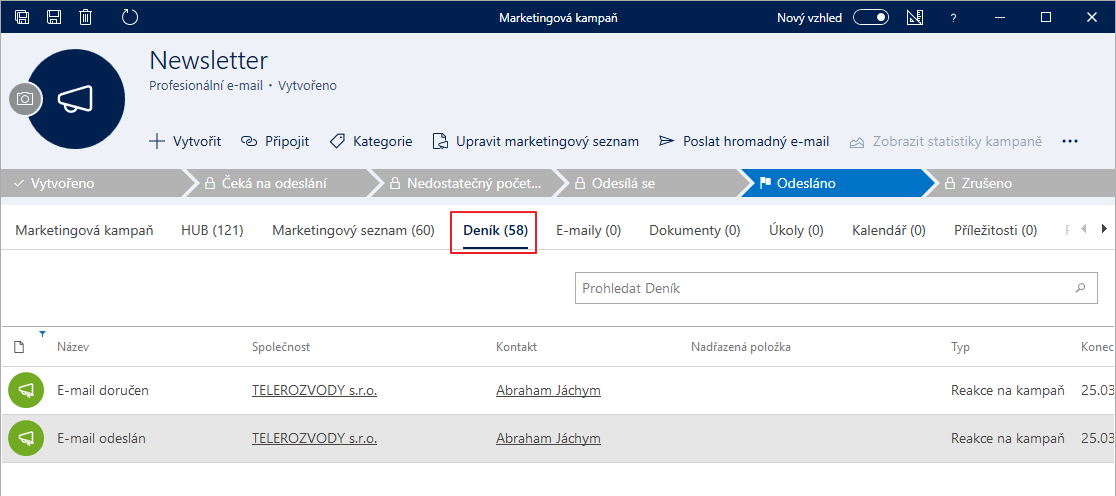This screenshot has height=496, width=1116.
Task: Toggle the Nový vzhled switch
Action: (871, 18)
